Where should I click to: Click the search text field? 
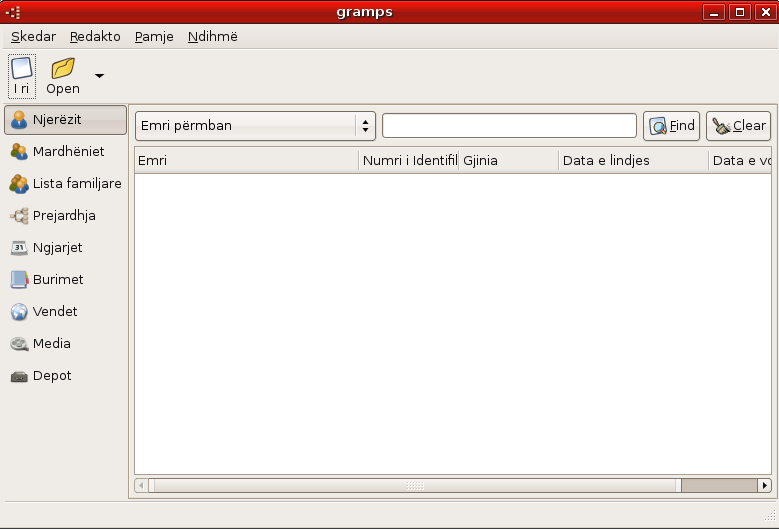(509, 126)
